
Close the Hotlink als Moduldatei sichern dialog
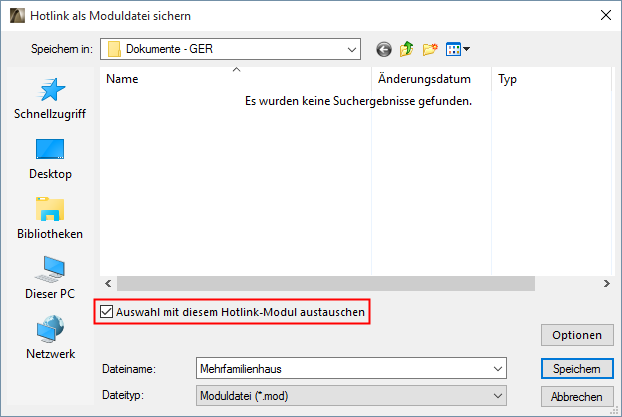tap(606, 15)
